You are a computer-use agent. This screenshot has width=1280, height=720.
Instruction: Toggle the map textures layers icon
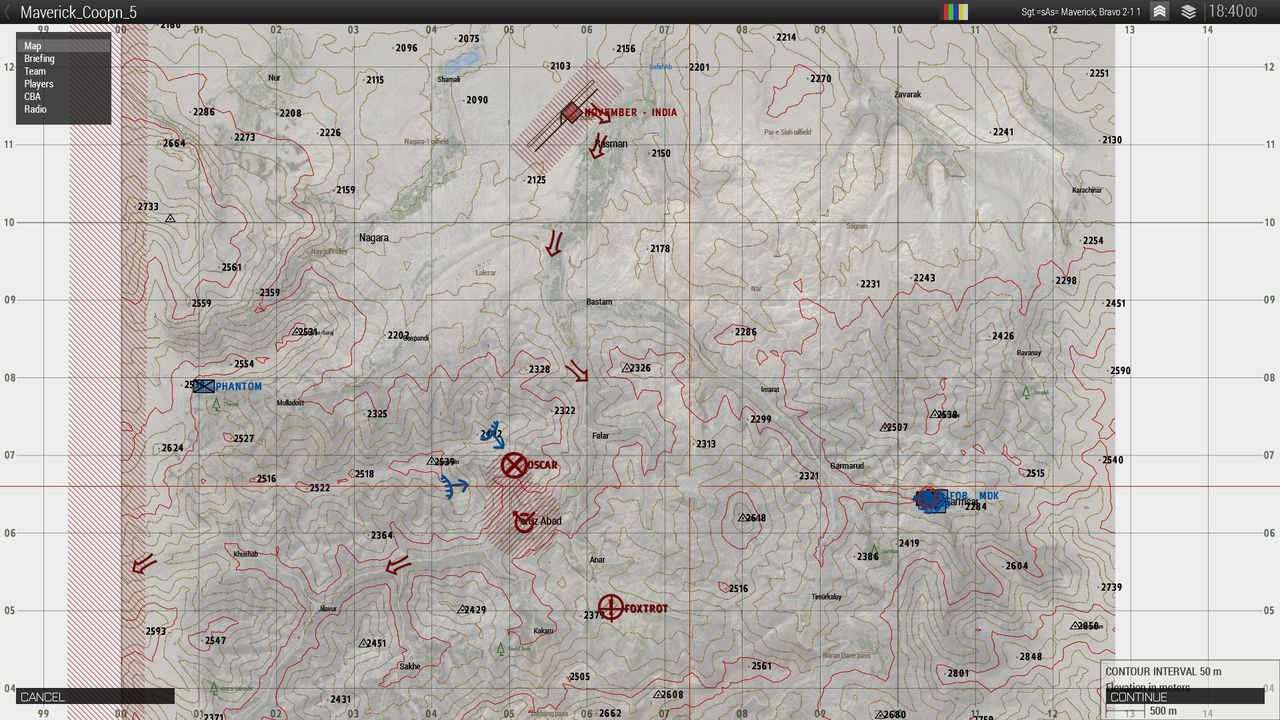click(1189, 12)
